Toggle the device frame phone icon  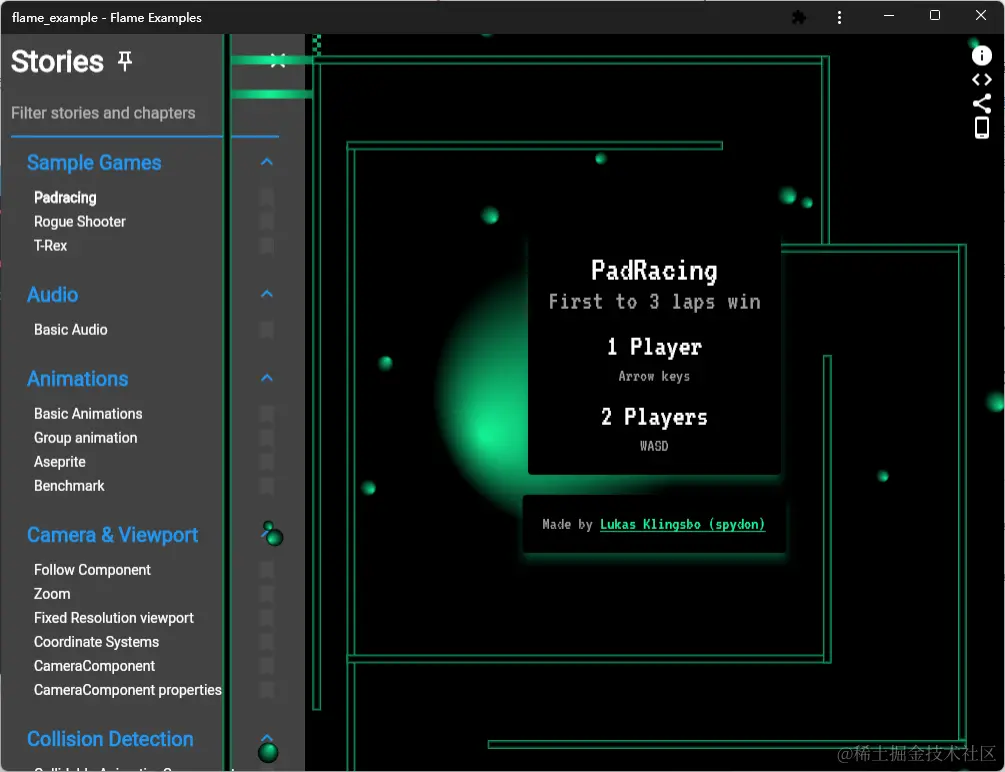click(981, 128)
